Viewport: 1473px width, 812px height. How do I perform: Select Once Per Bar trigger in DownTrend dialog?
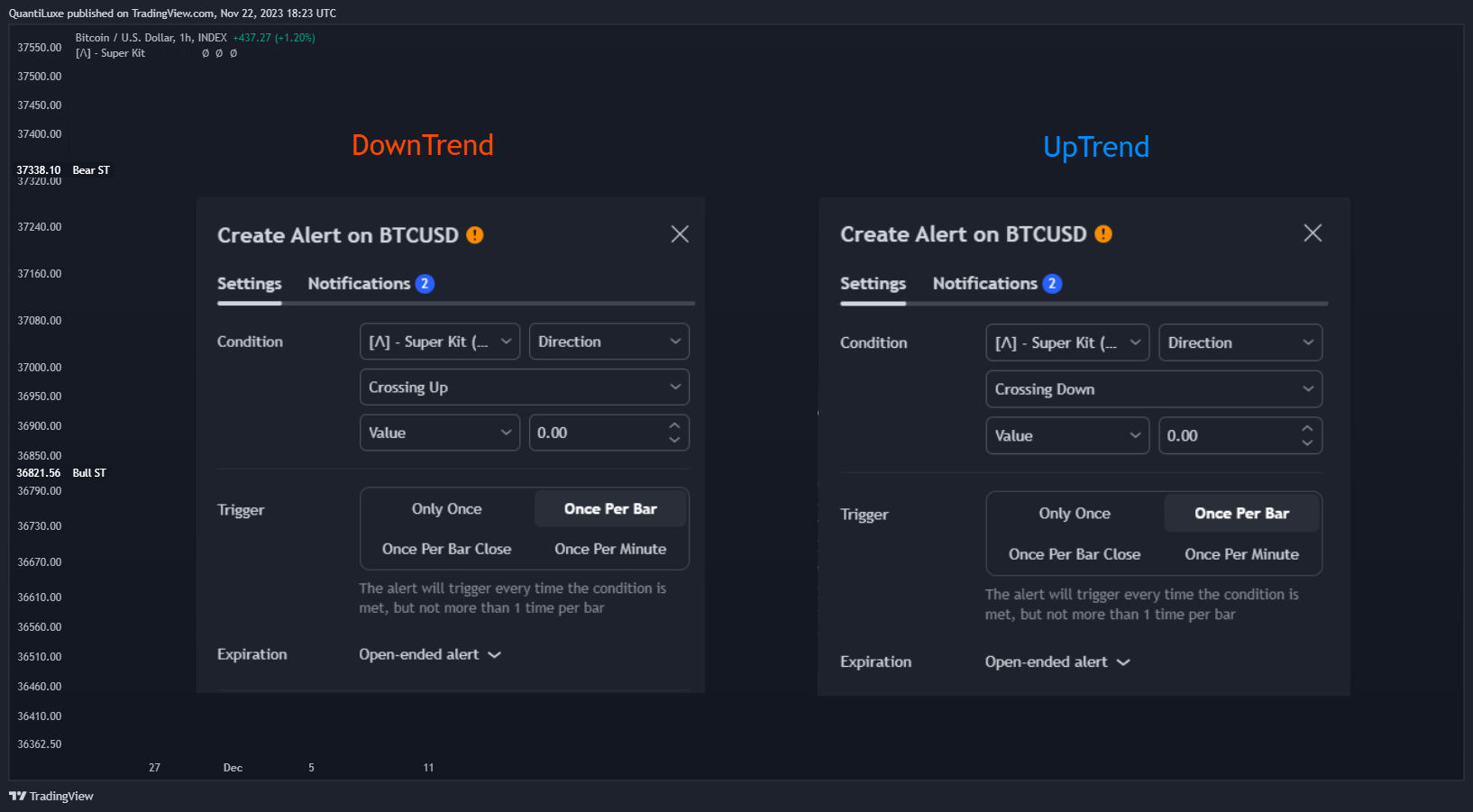(610, 509)
